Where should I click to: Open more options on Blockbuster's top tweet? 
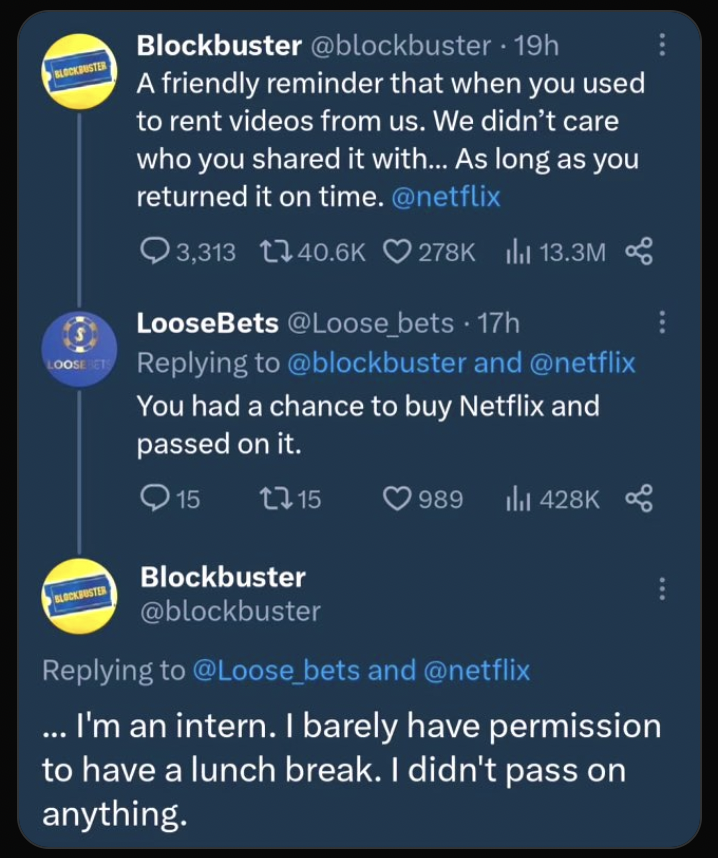[x=661, y=45]
